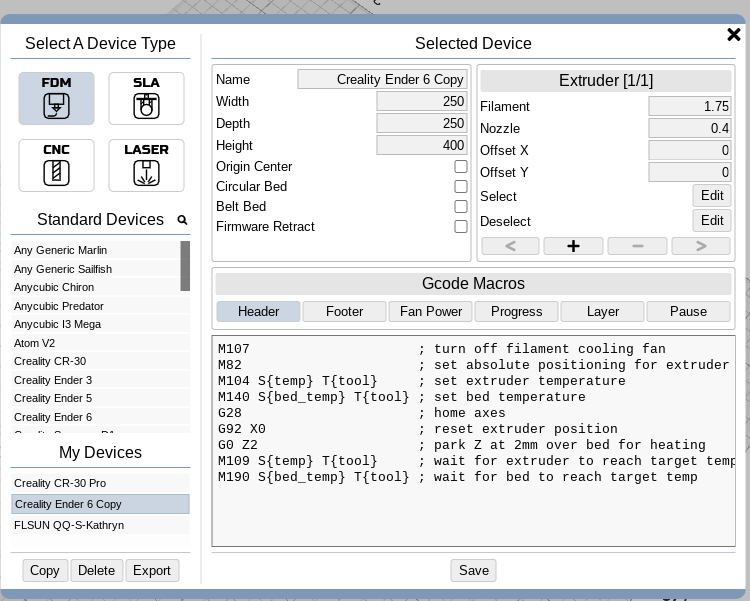The image size is (750, 601).
Task: Select Any Generic Marlin device
Action: click(96, 250)
